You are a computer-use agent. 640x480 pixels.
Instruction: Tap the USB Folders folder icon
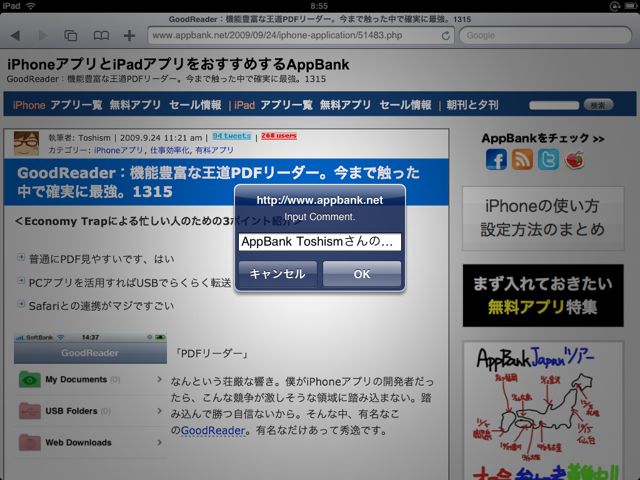(x=29, y=411)
